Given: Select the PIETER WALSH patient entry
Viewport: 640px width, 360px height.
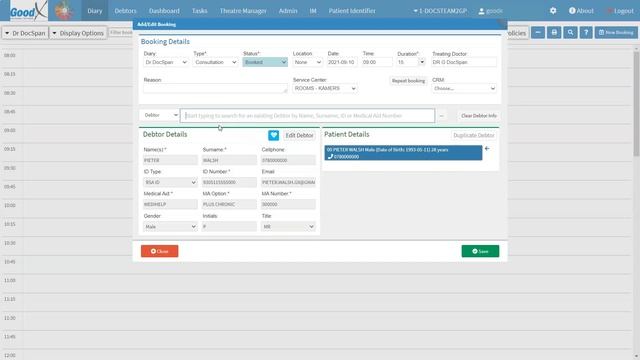Looking at the screenshot, I should coord(403,153).
